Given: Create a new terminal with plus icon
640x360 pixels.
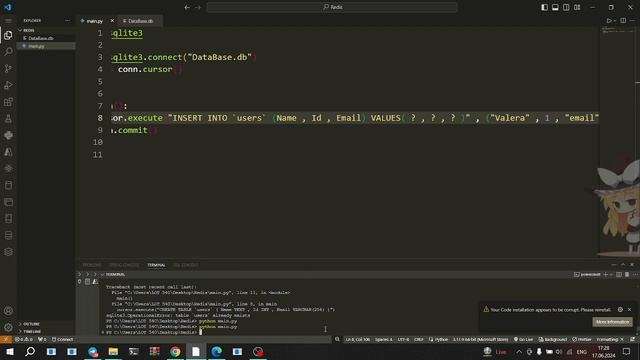Looking at the screenshot, I should (x=606, y=275).
